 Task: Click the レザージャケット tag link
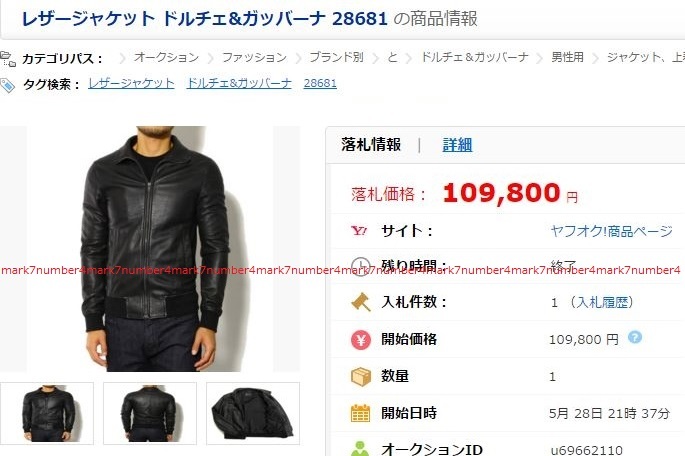pyautogui.click(x=131, y=83)
